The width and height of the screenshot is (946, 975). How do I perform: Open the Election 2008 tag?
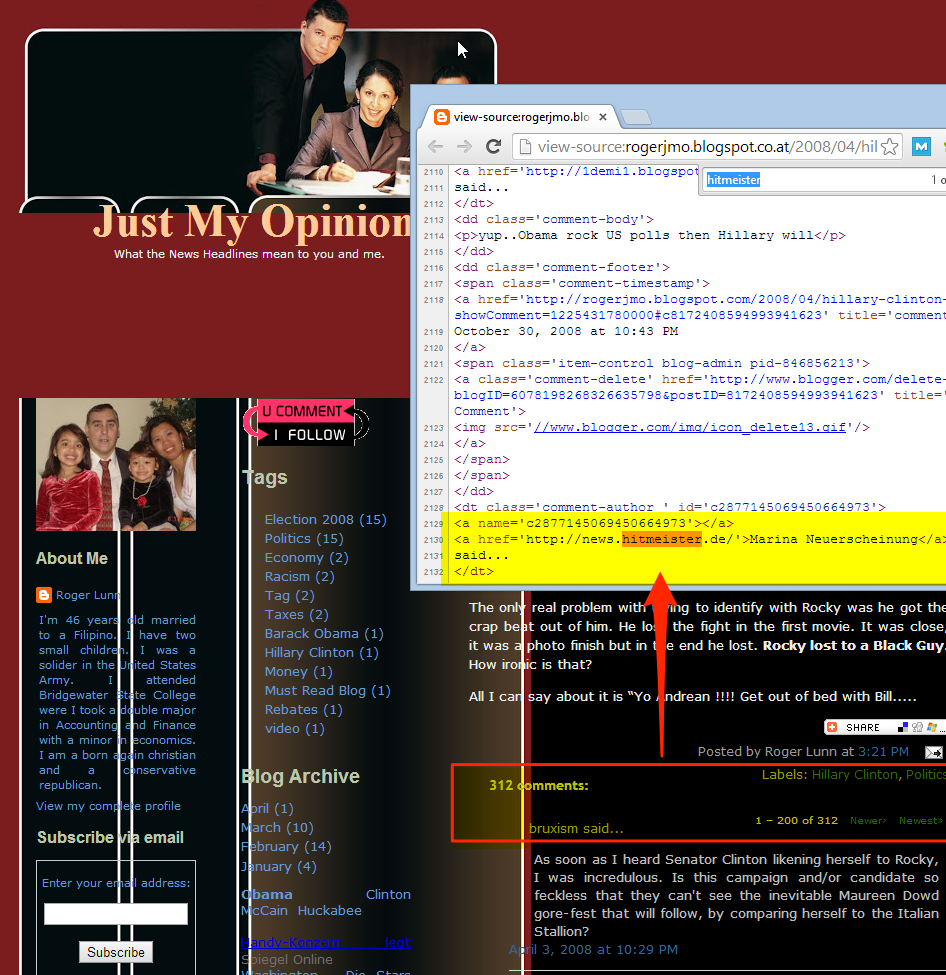point(325,519)
